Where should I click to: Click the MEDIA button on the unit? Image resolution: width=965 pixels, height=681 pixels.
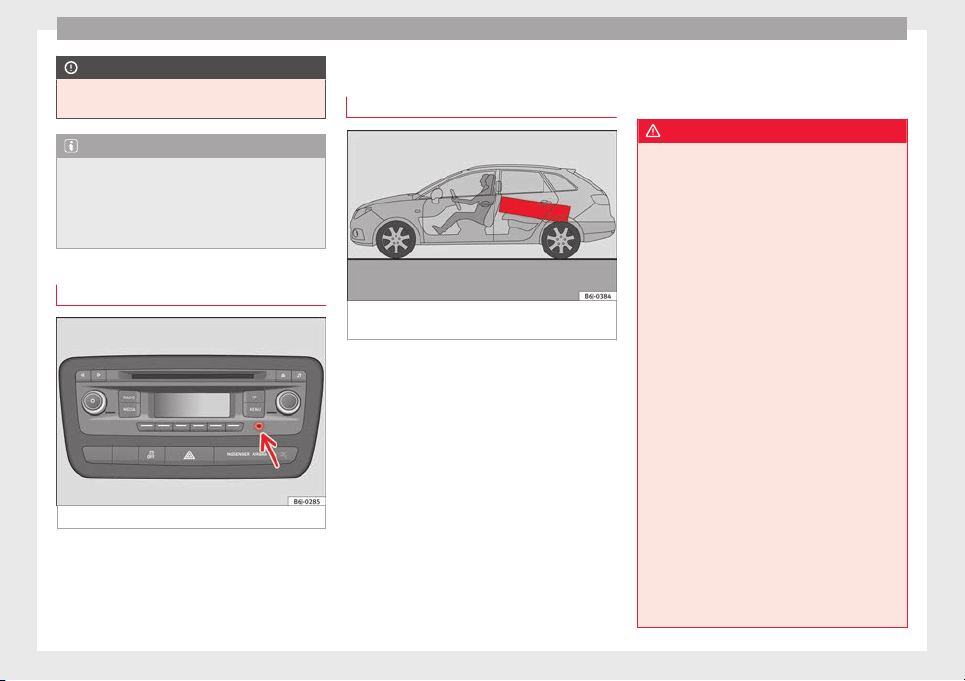pyautogui.click(x=129, y=409)
